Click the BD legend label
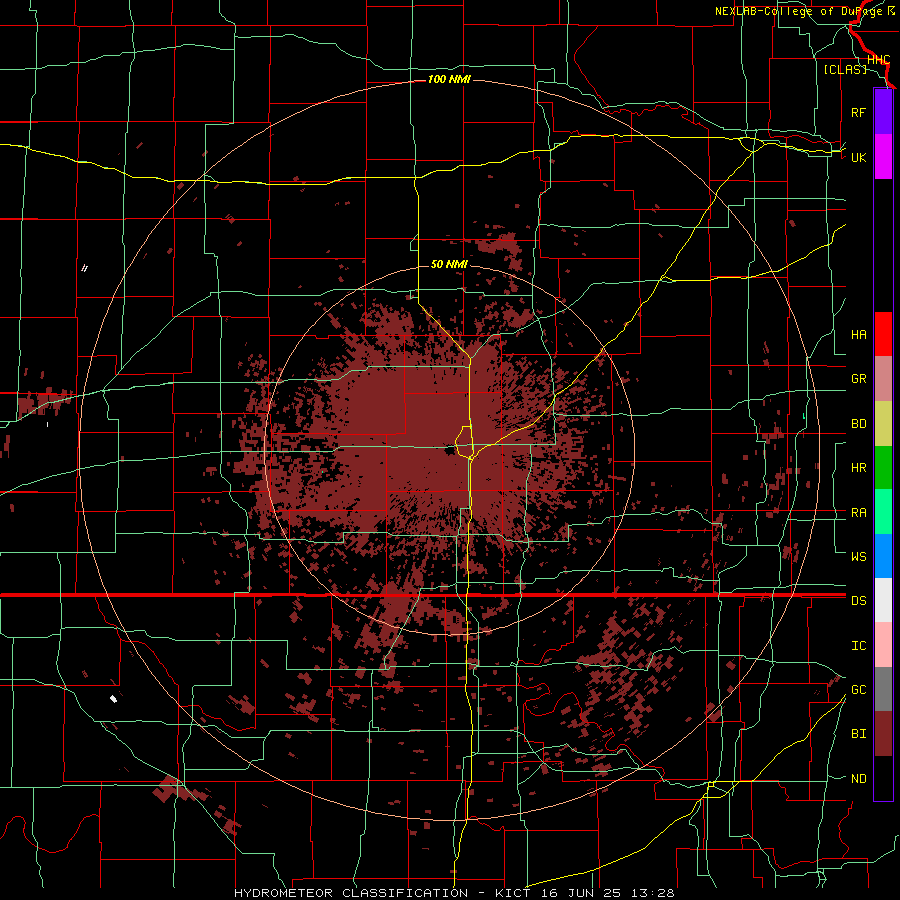 [x=858, y=424]
